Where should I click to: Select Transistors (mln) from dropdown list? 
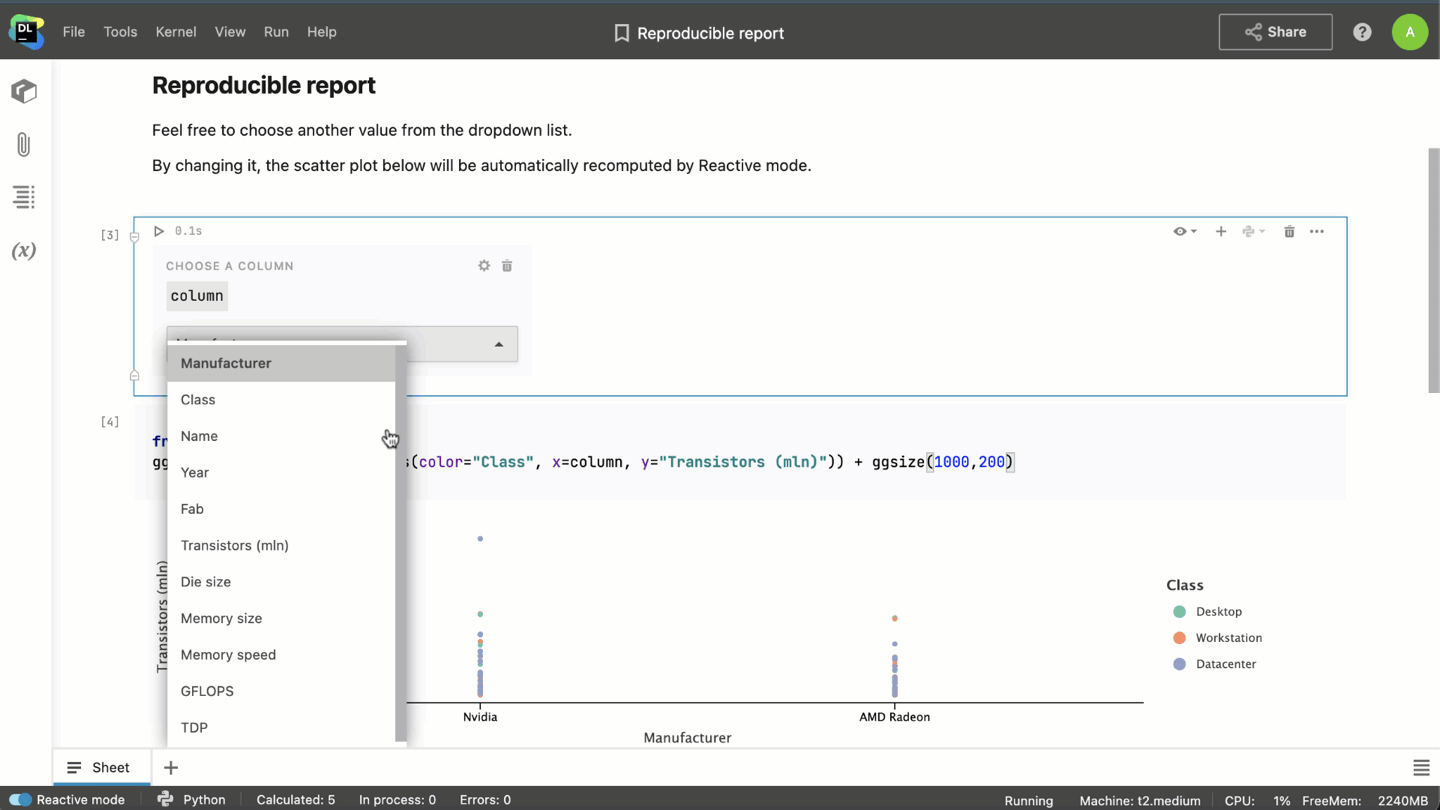point(235,545)
